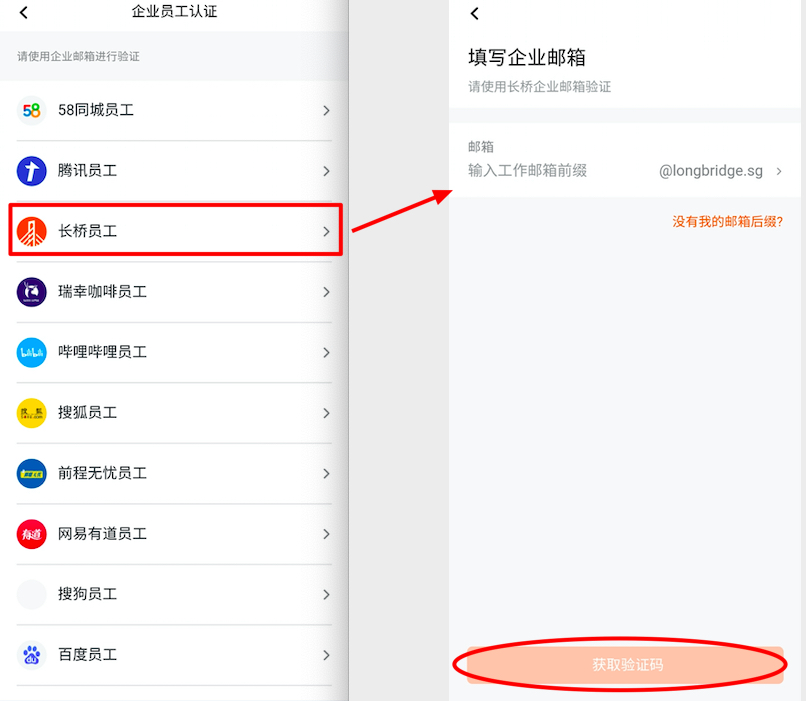Open the 搜狗员工 row chevron
806x701 pixels.
pyautogui.click(x=326, y=595)
